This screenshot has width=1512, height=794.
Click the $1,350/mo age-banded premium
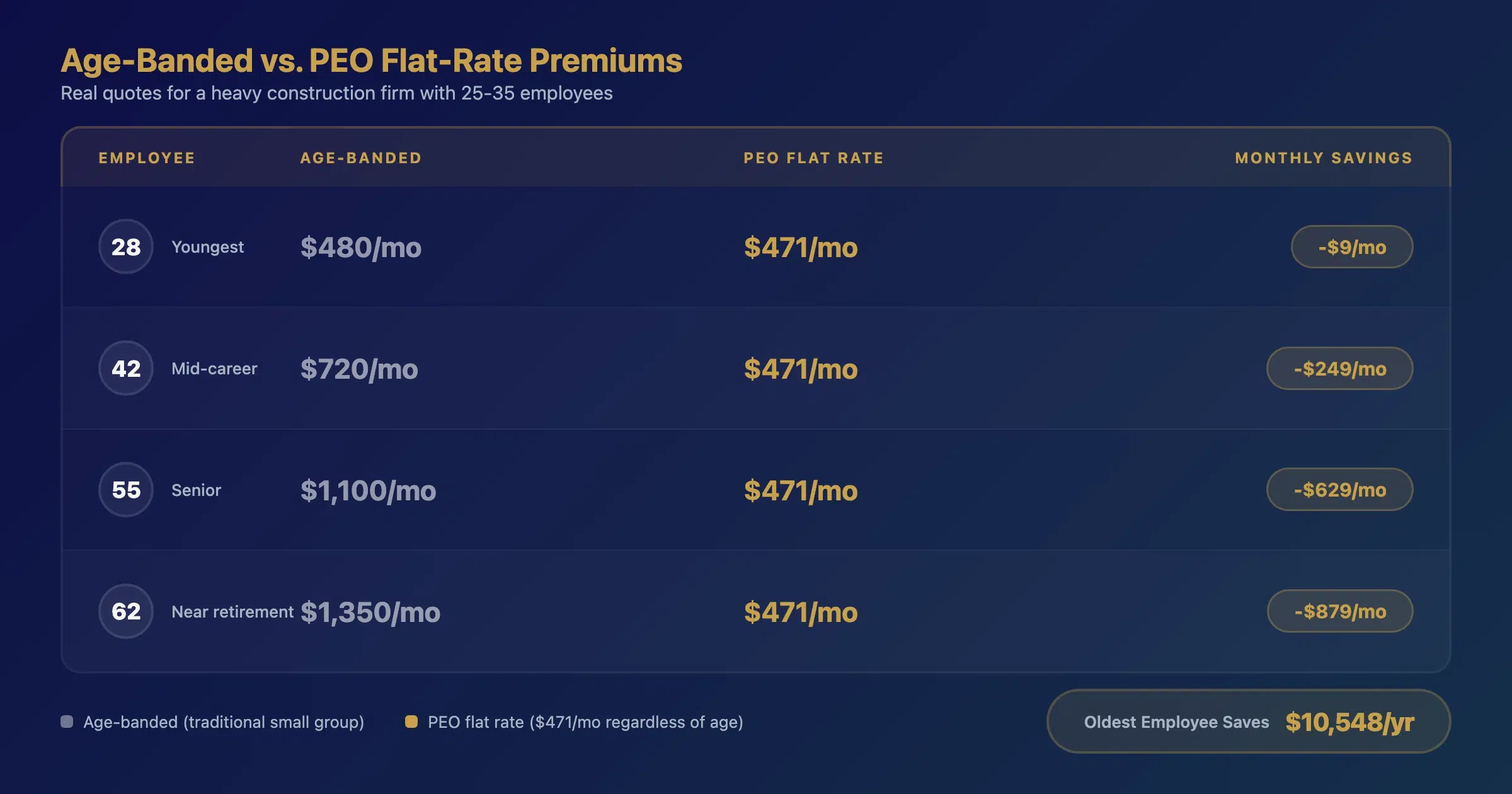click(x=370, y=613)
